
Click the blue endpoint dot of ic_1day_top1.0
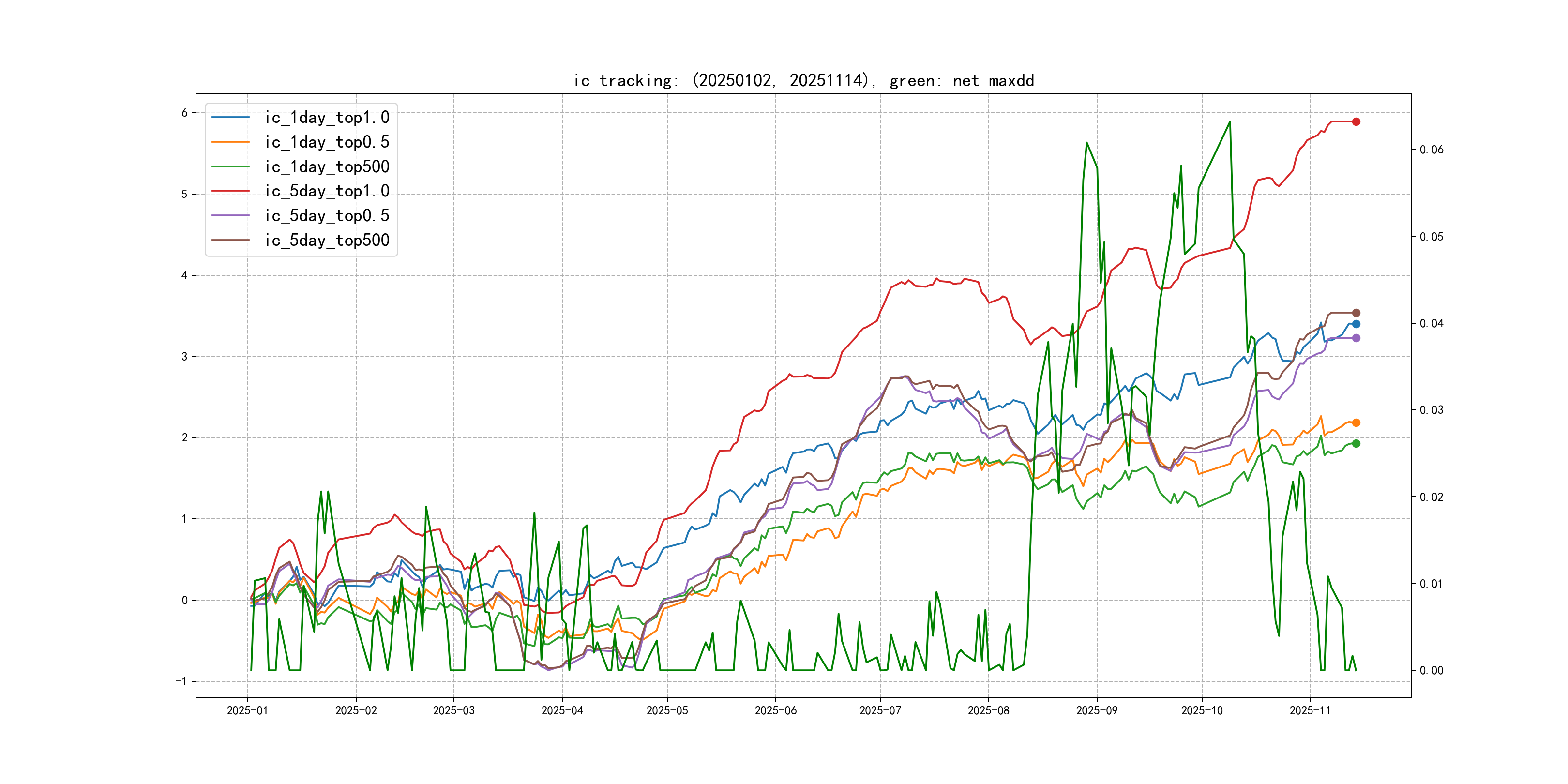pos(1356,324)
